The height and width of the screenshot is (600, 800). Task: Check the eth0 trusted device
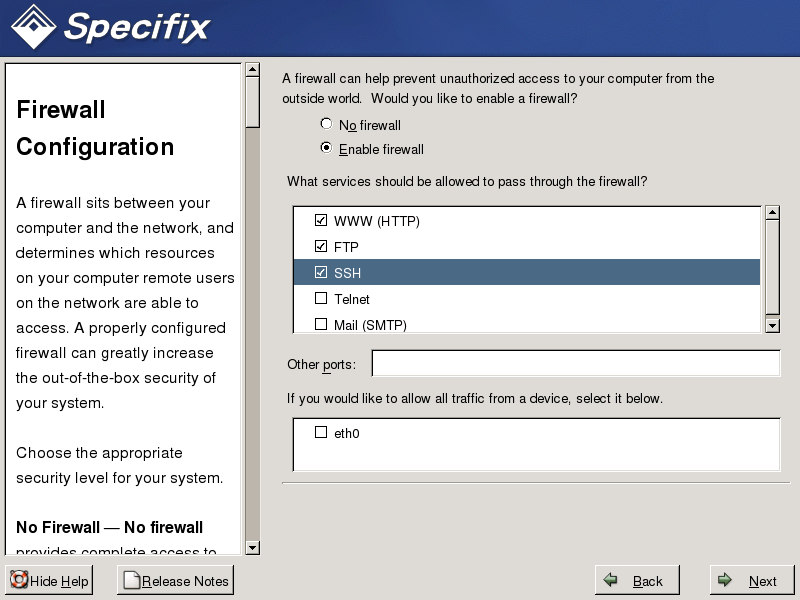[x=321, y=433]
